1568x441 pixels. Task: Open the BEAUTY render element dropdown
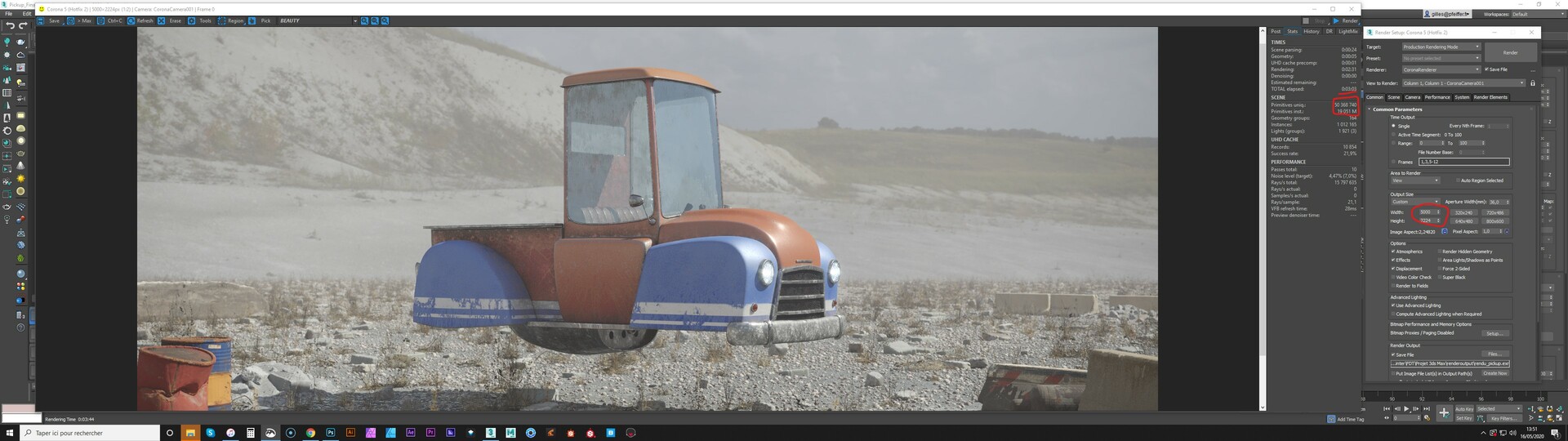click(x=318, y=20)
